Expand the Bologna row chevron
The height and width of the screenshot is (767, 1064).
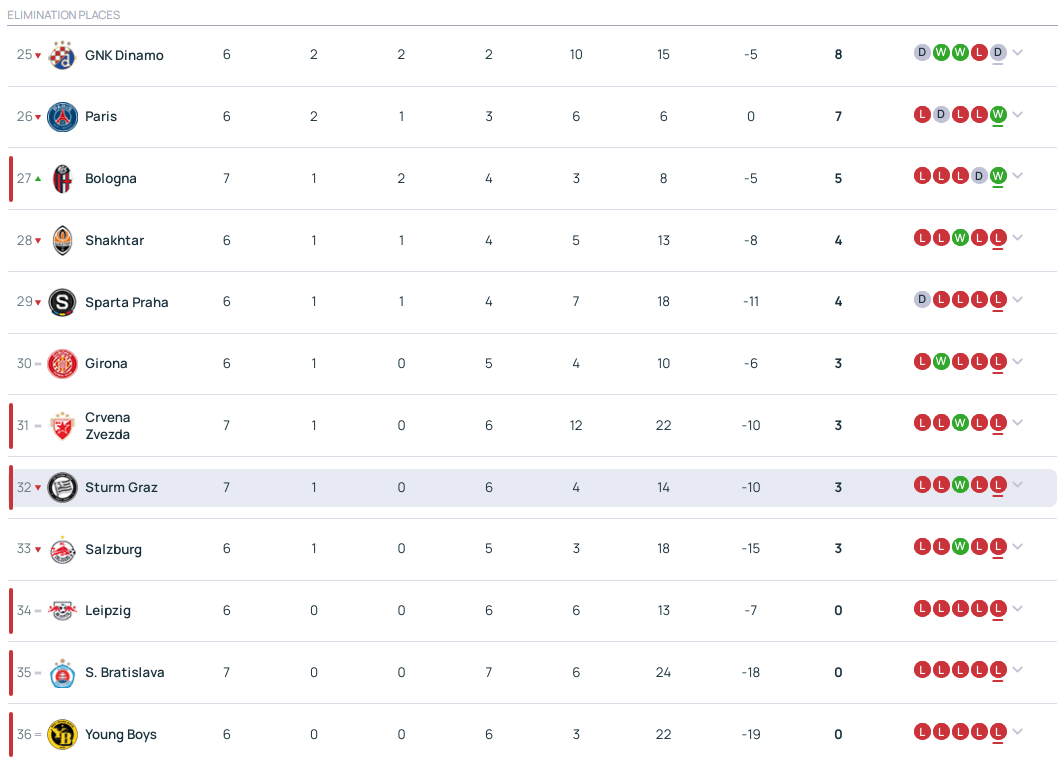(x=1018, y=176)
